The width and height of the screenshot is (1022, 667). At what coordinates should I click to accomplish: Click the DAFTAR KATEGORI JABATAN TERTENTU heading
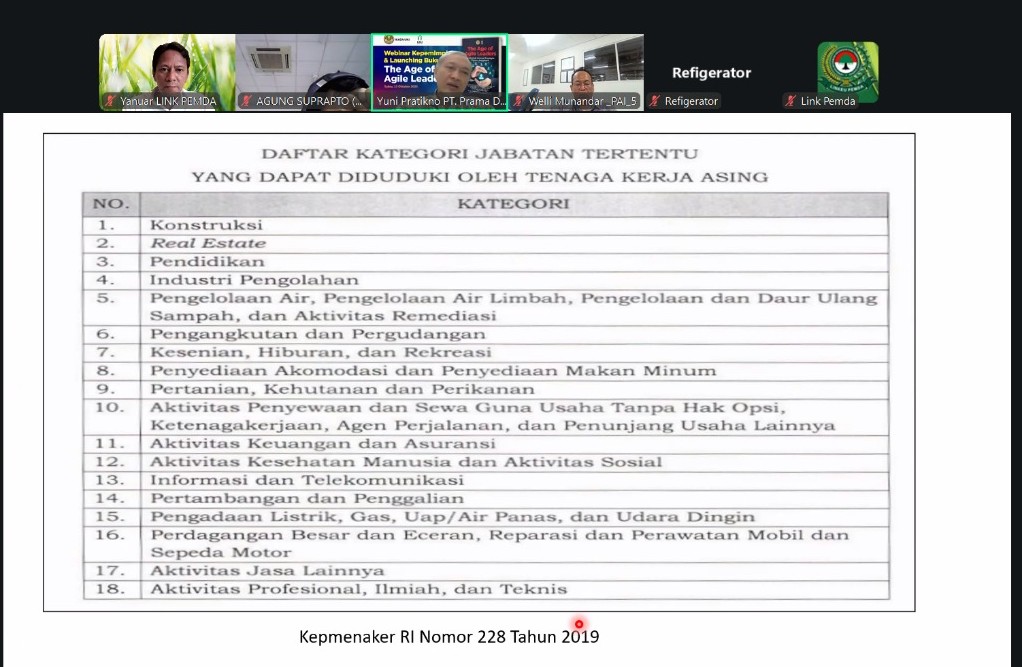(x=479, y=154)
